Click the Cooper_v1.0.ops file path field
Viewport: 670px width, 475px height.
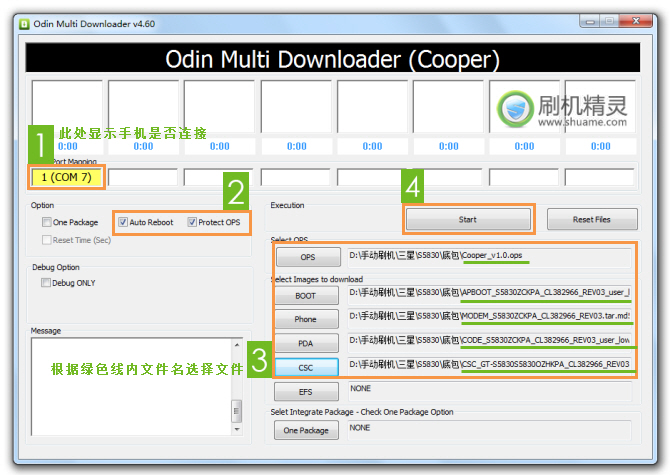pos(490,256)
